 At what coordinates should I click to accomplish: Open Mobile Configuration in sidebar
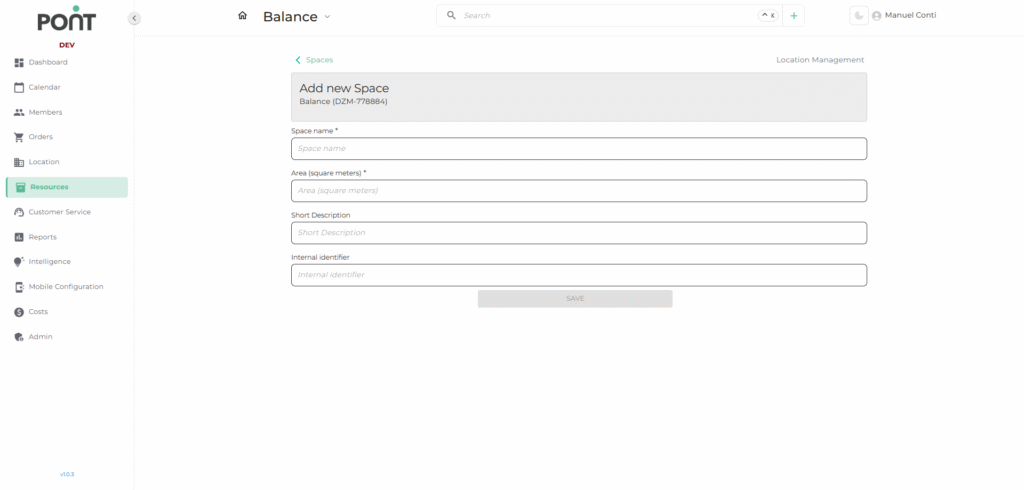click(65, 287)
